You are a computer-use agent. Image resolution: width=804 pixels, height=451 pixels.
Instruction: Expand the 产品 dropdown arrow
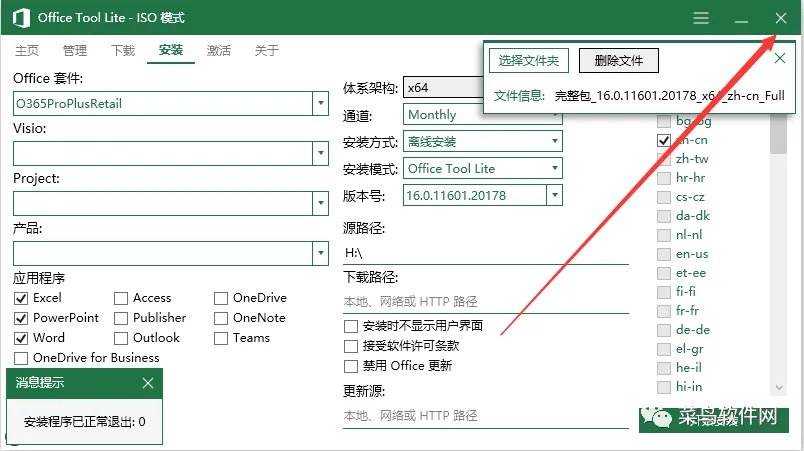coord(320,253)
